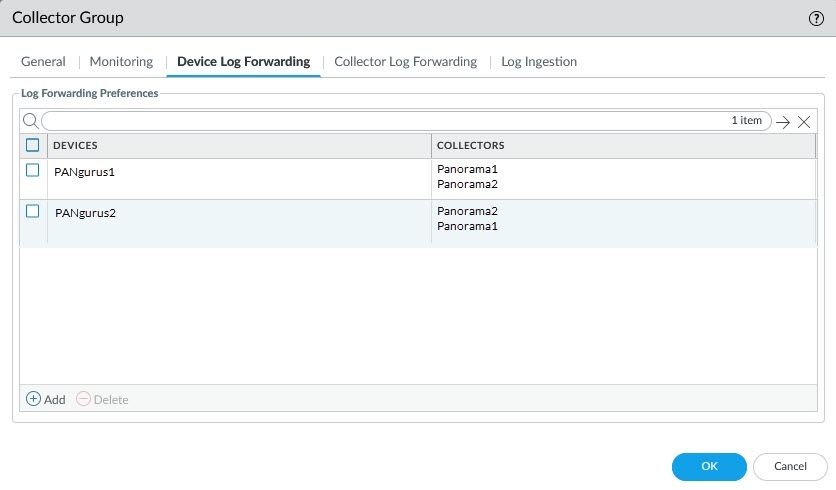The height and width of the screenshot is (490, 836).
Task: Check the PANgurus1 row checkbox
Action: (33, 171)
